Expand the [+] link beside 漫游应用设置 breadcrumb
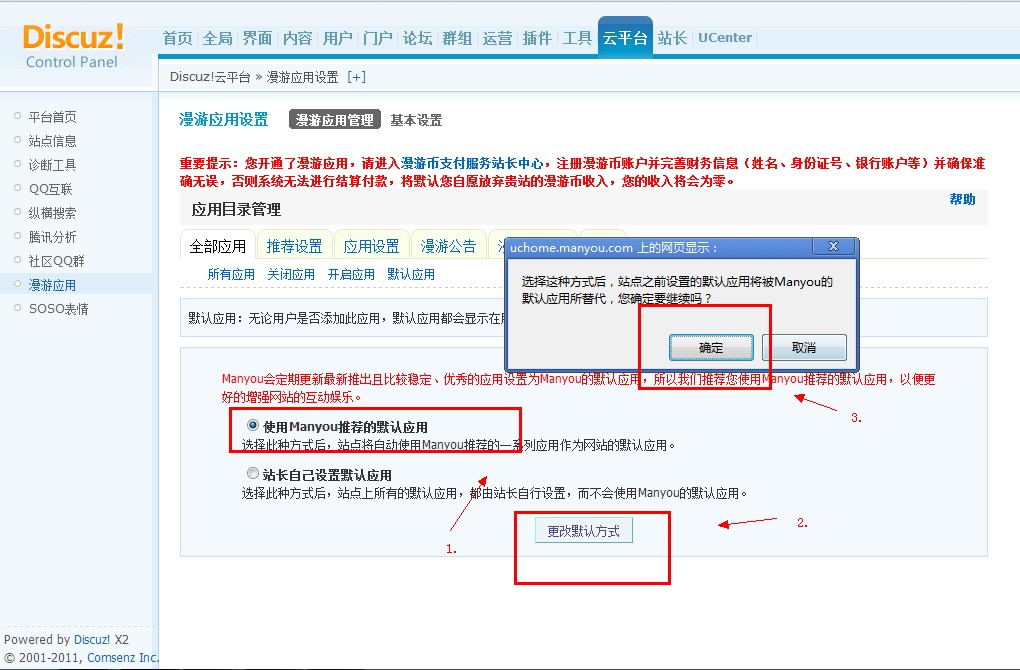The width and height of the screenshot is (1020, 670). pos(356,77)
